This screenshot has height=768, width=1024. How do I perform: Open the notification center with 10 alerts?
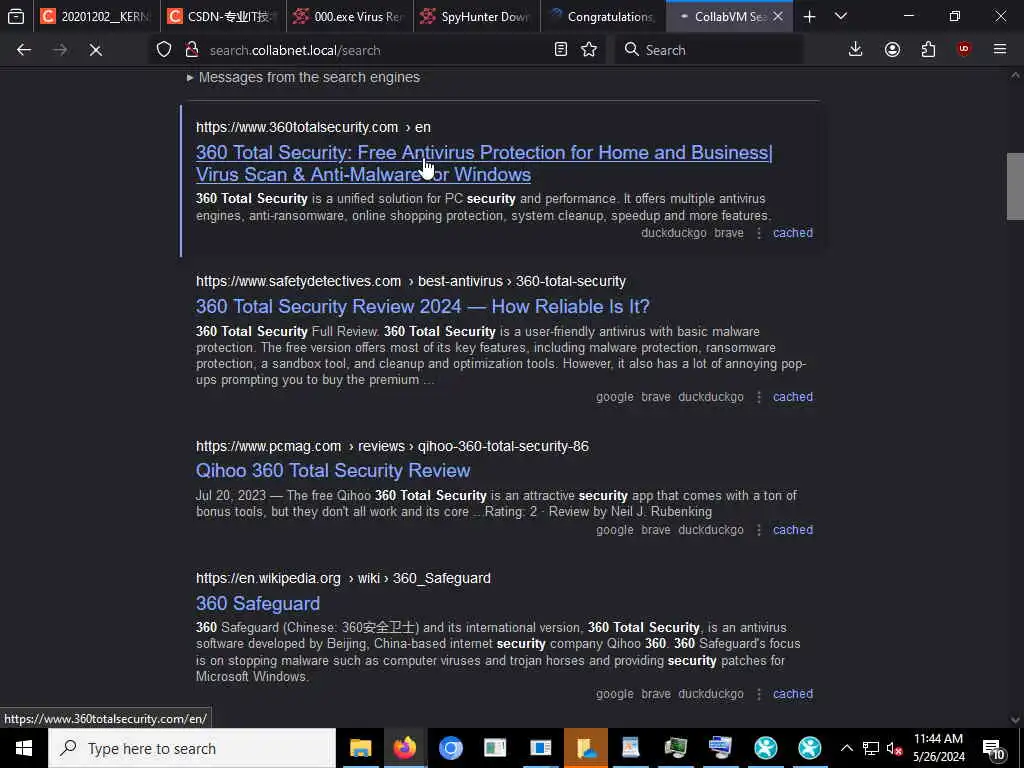click(x=994, y=748)
